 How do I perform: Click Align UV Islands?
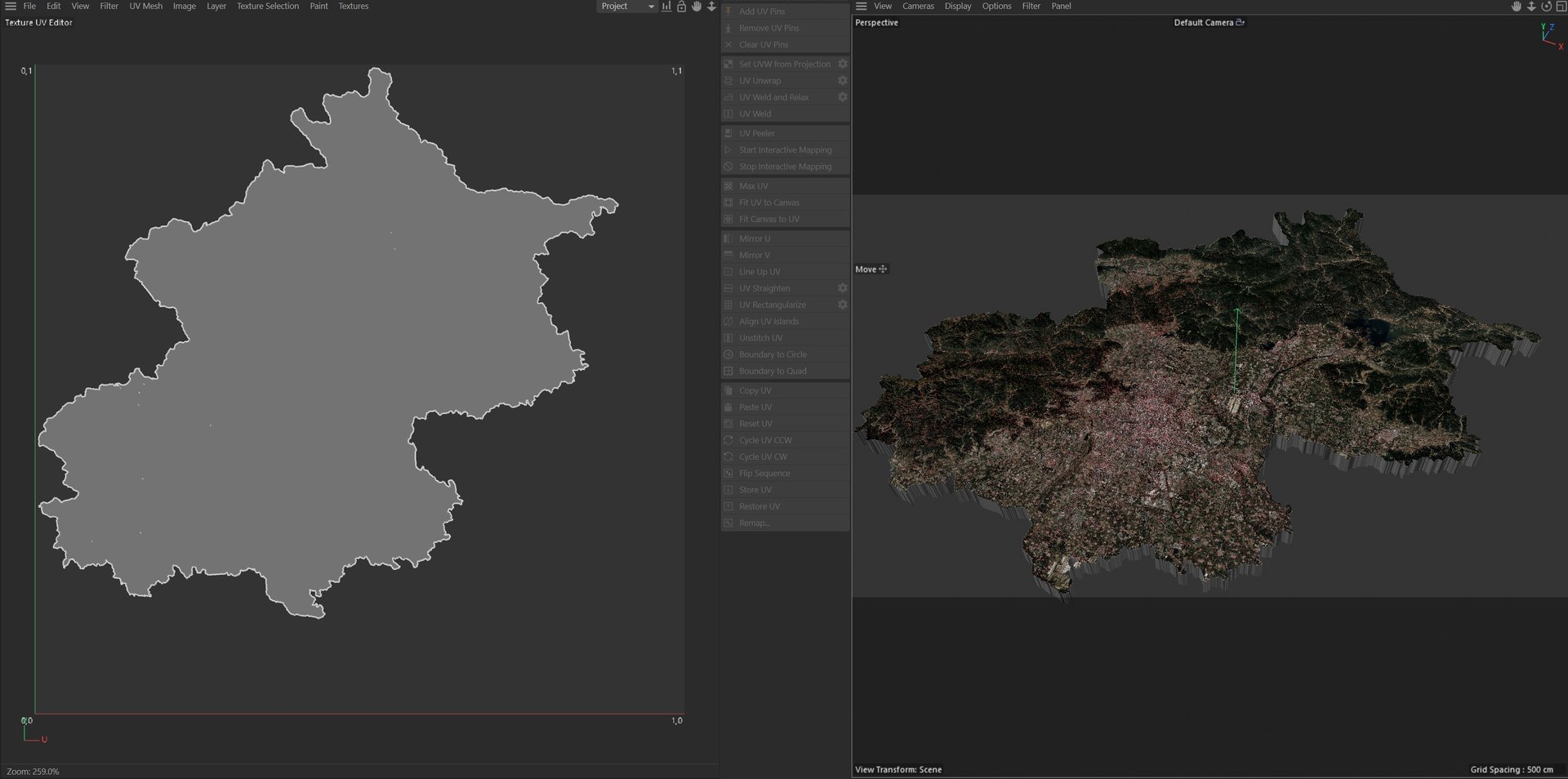[785, 321]
